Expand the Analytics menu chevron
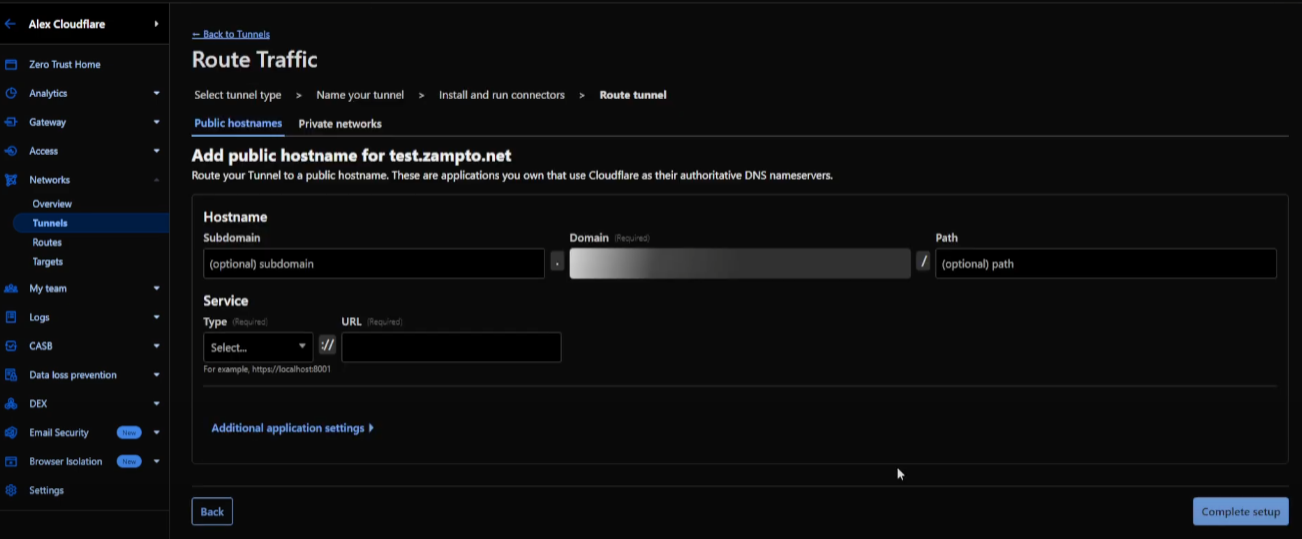Image resolution: width=1302 pixels, height=539 pixels. pos(156,93)
